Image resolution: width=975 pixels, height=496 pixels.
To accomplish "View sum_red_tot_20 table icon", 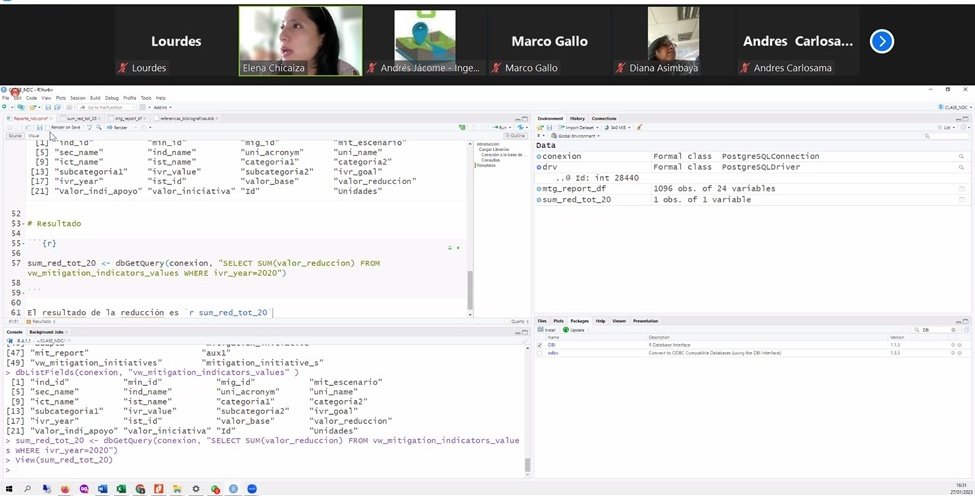I will 962,200.
